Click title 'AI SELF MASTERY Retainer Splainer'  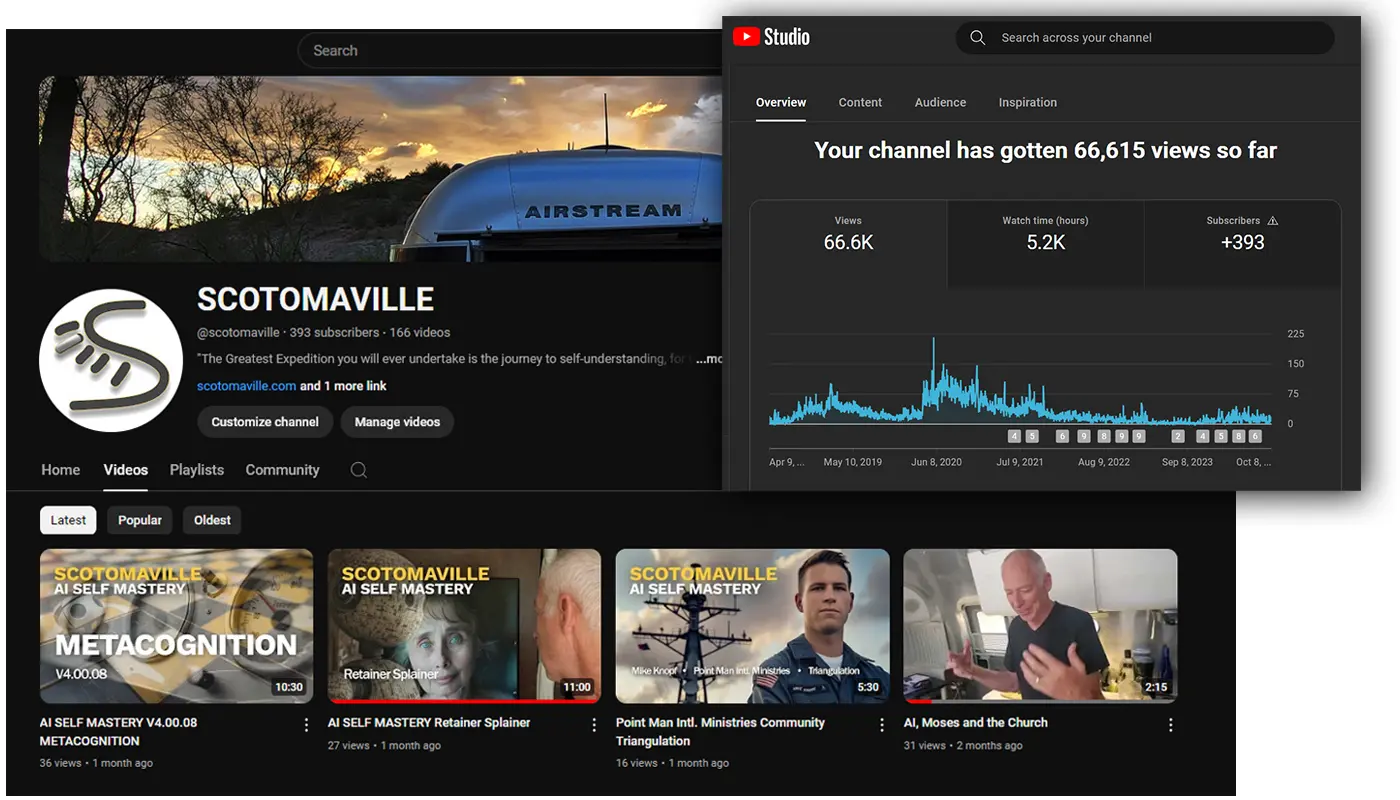pyautogui.click(x=429, y=722)
